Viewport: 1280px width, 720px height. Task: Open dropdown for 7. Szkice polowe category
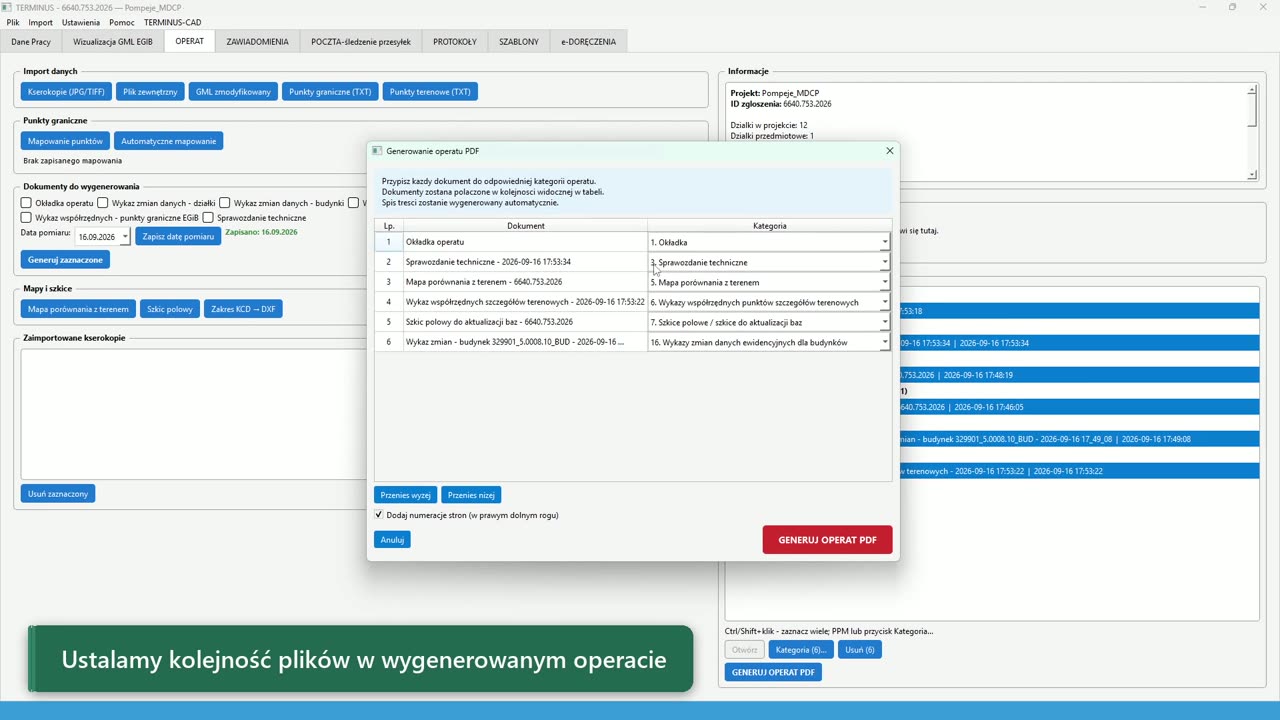(x=884, y=322)
